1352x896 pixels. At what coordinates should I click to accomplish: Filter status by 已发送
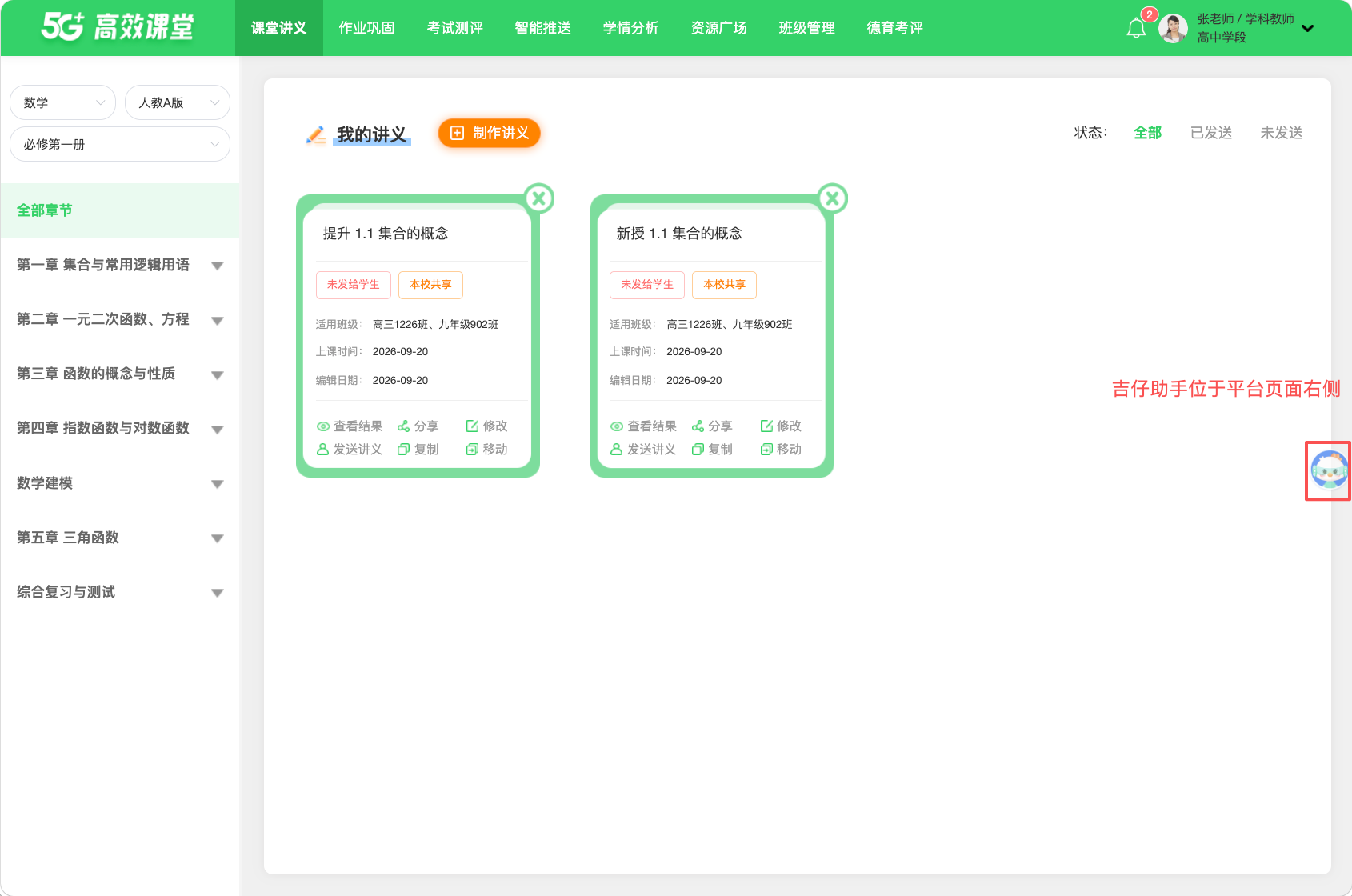coord(1211,133)
